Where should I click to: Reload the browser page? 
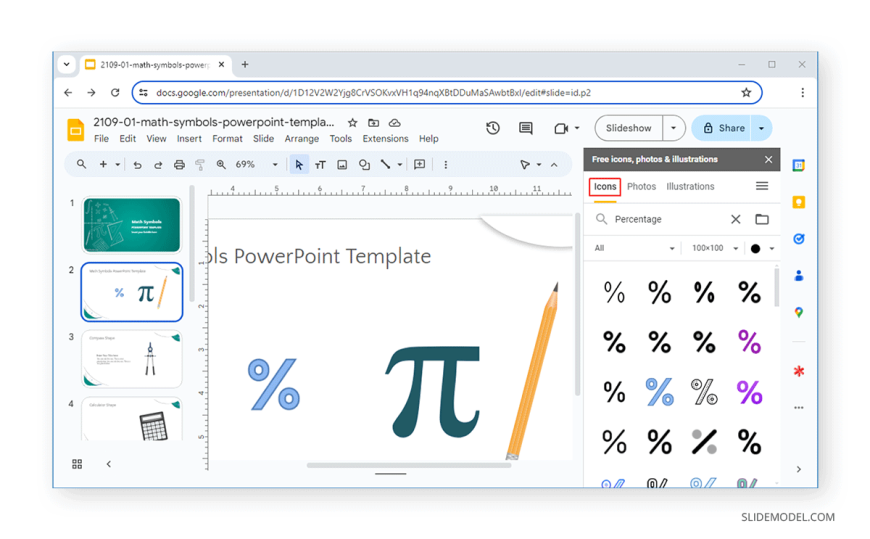tap(115, 93)
